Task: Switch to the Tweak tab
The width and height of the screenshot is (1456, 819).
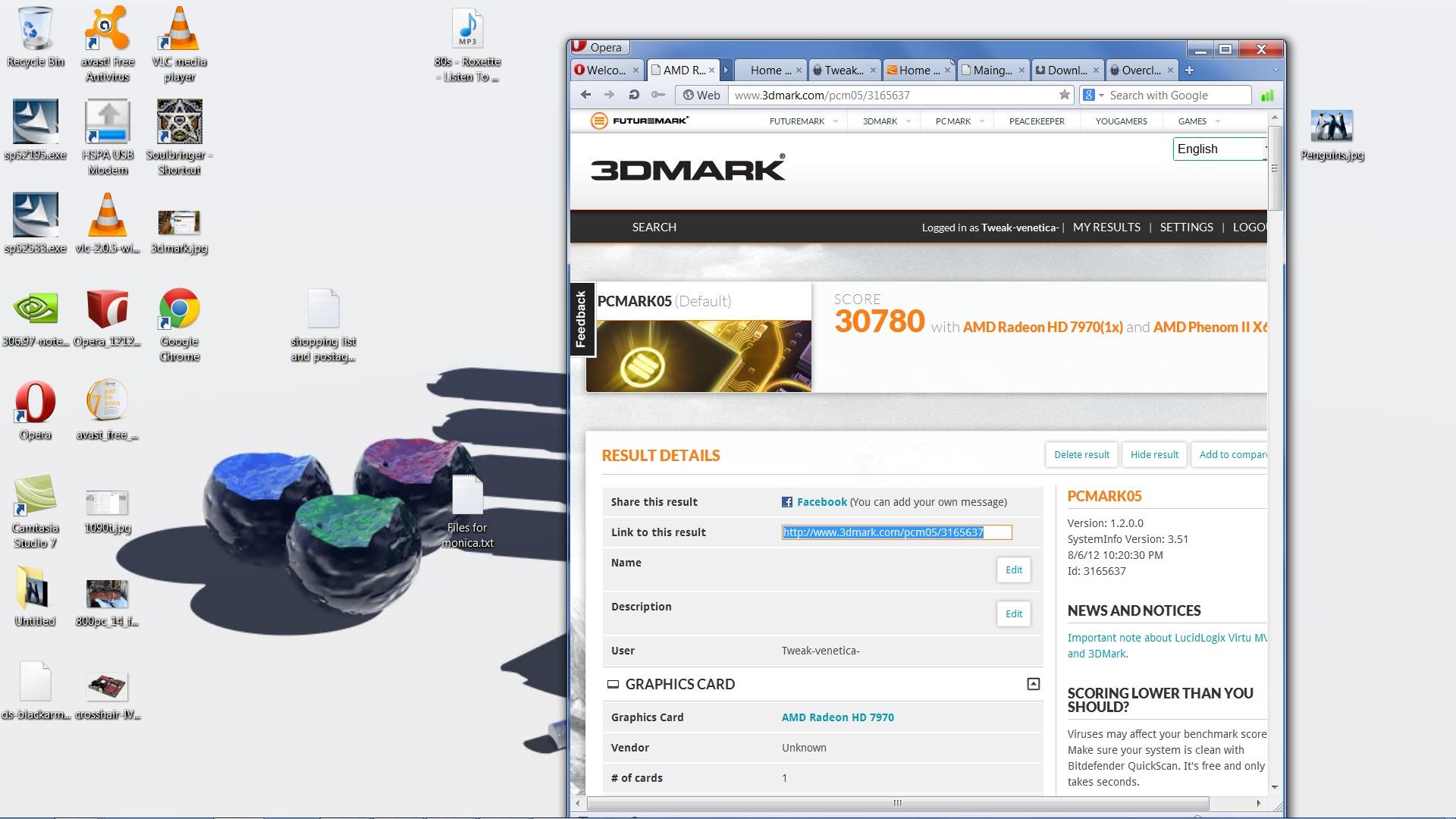Action: [x=844, y=70]
